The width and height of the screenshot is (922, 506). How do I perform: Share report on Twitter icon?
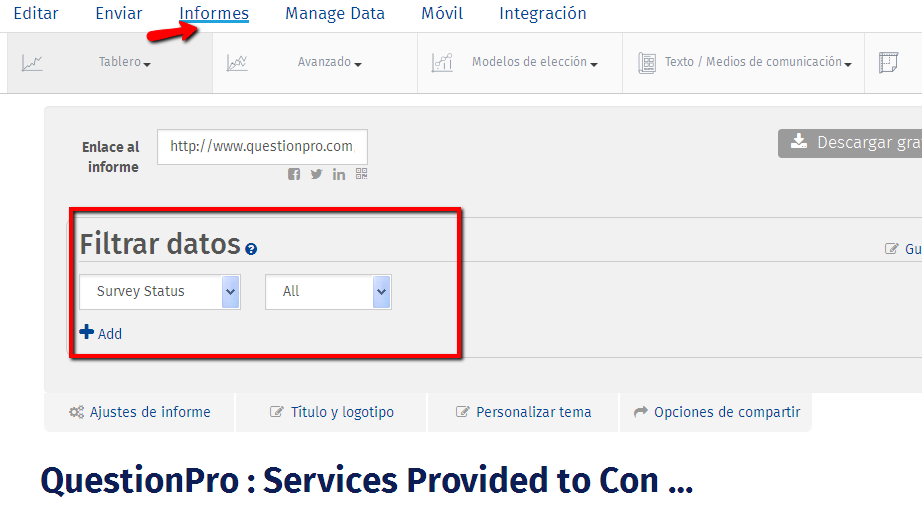tap(316, 174)
